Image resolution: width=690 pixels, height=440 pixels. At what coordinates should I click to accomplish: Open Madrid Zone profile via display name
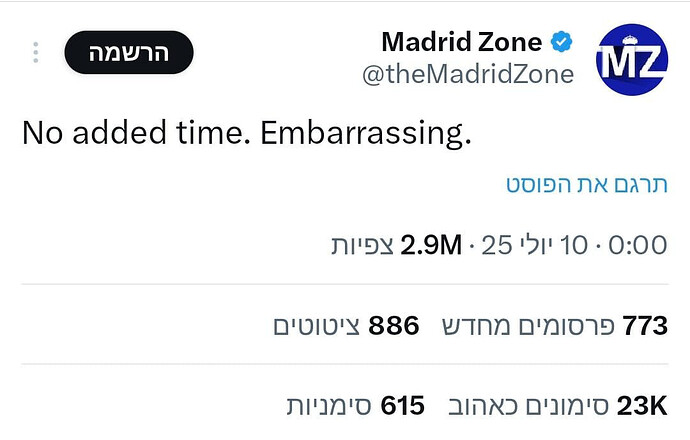pyautogui.click(x=462, y=42)
